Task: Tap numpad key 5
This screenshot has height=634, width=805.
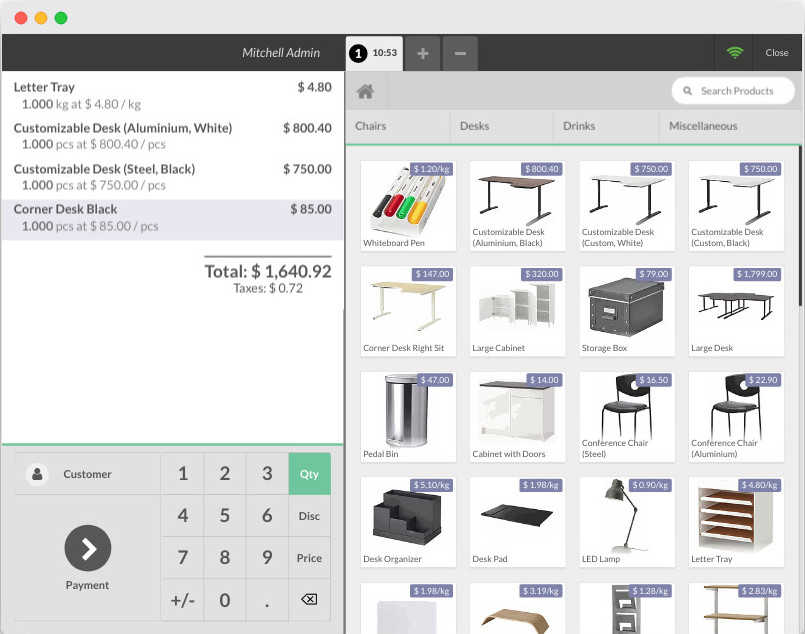Action: coord(225,516)
